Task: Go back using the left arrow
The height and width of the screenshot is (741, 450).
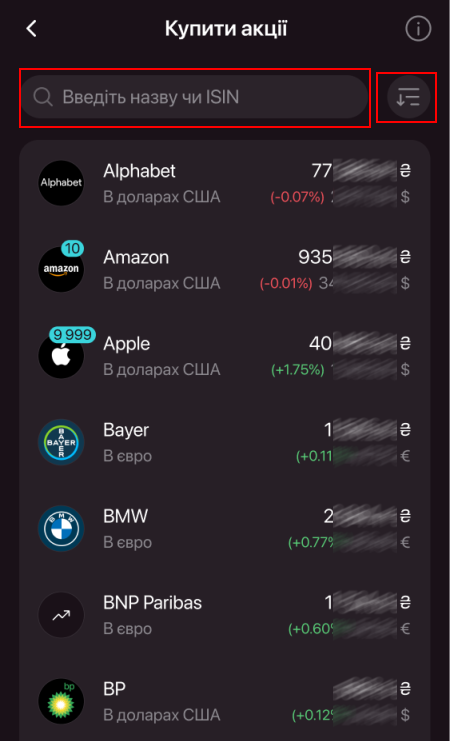Action: coord(31,29)
